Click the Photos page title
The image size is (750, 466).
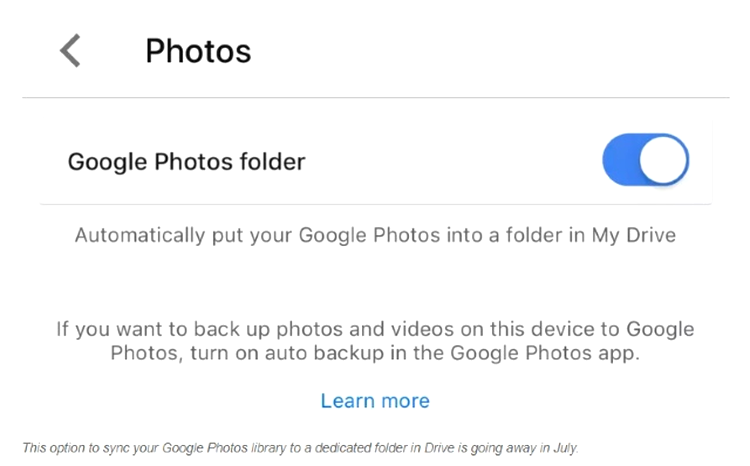click(x=198, y=51)
